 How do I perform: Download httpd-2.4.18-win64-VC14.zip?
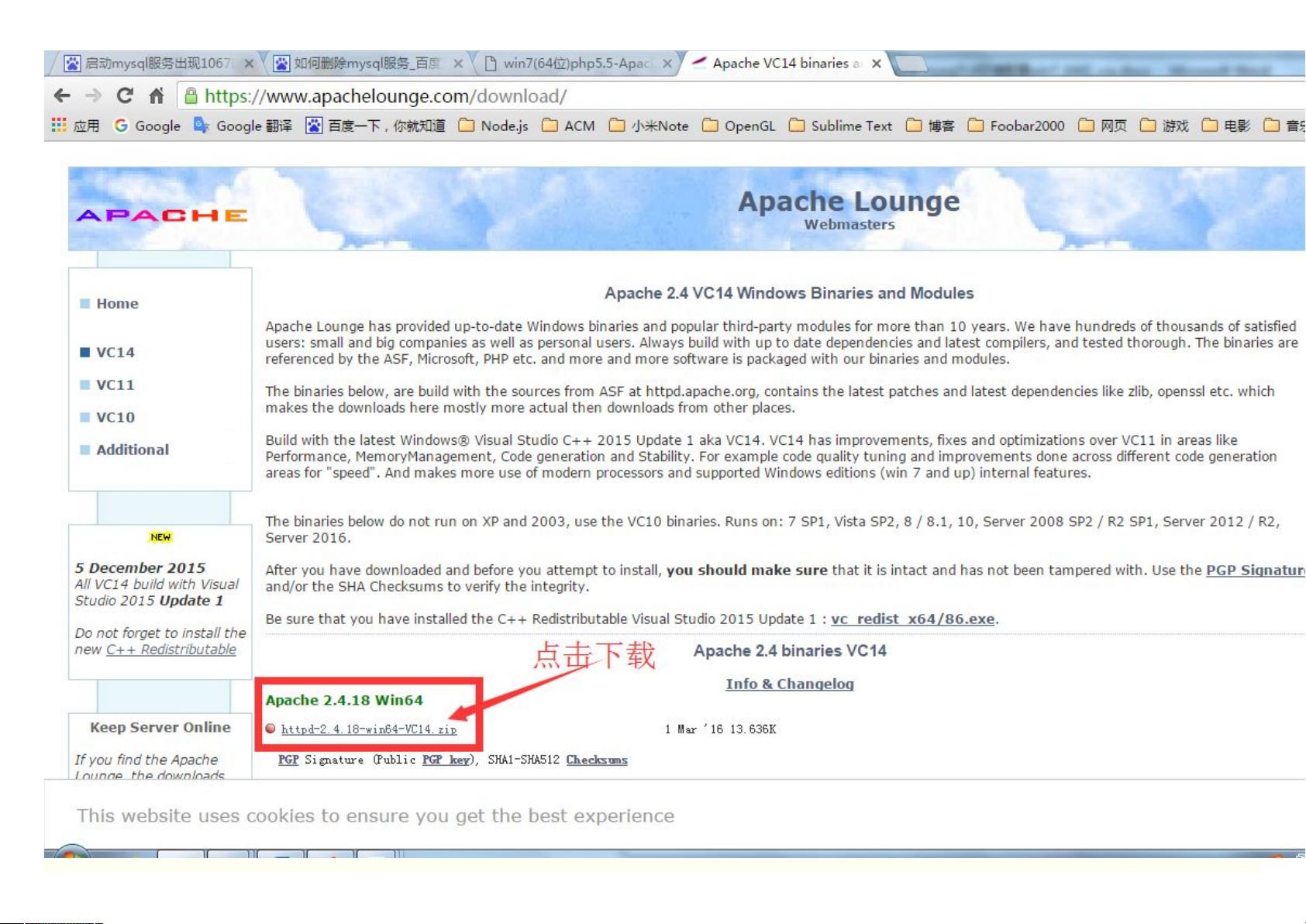tap(369, 729)
